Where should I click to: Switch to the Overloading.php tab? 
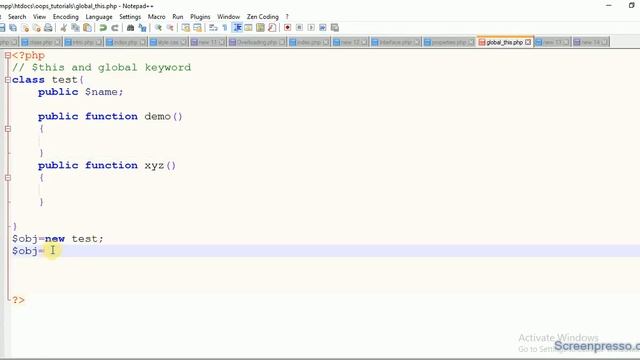pos(257,42)
